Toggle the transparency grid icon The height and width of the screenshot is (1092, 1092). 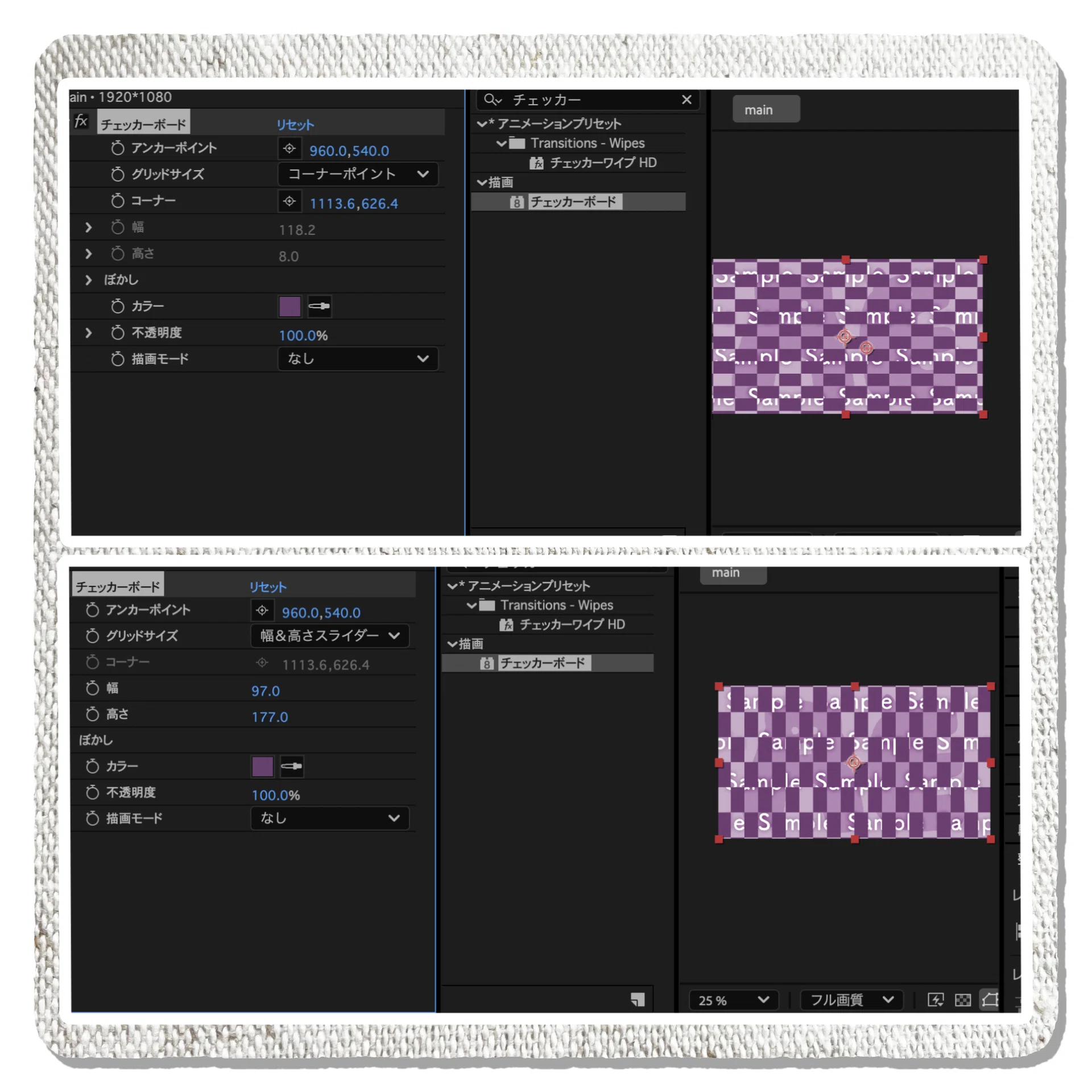coord(962,999)
